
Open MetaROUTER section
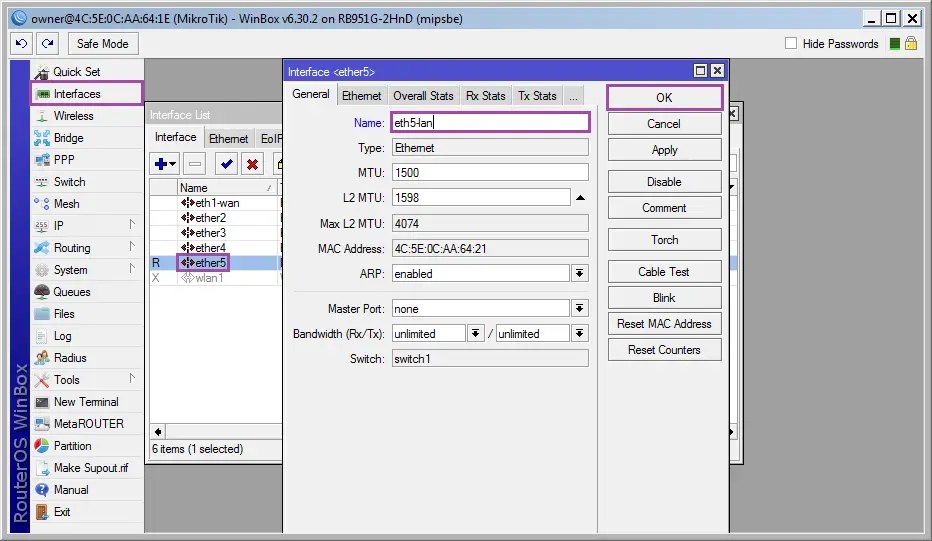point(87,424)
